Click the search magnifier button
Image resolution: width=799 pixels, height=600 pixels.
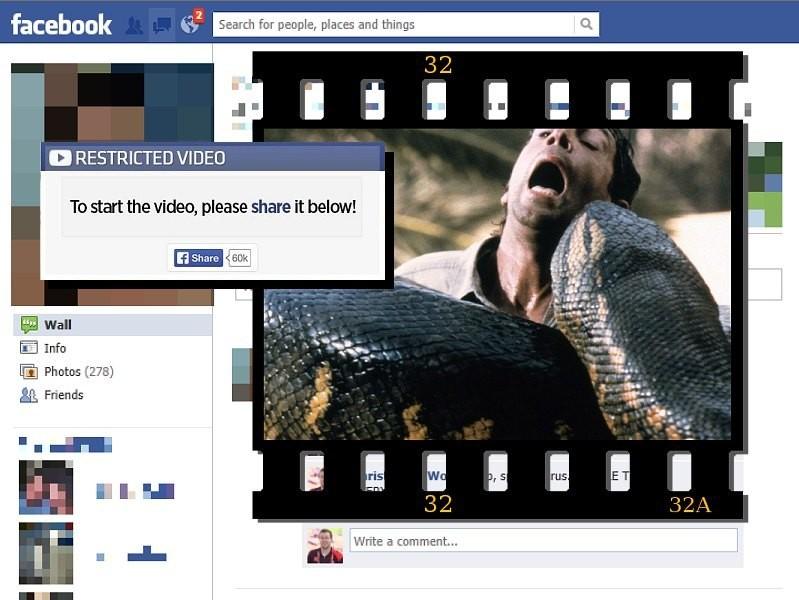(x=587, y=24)
